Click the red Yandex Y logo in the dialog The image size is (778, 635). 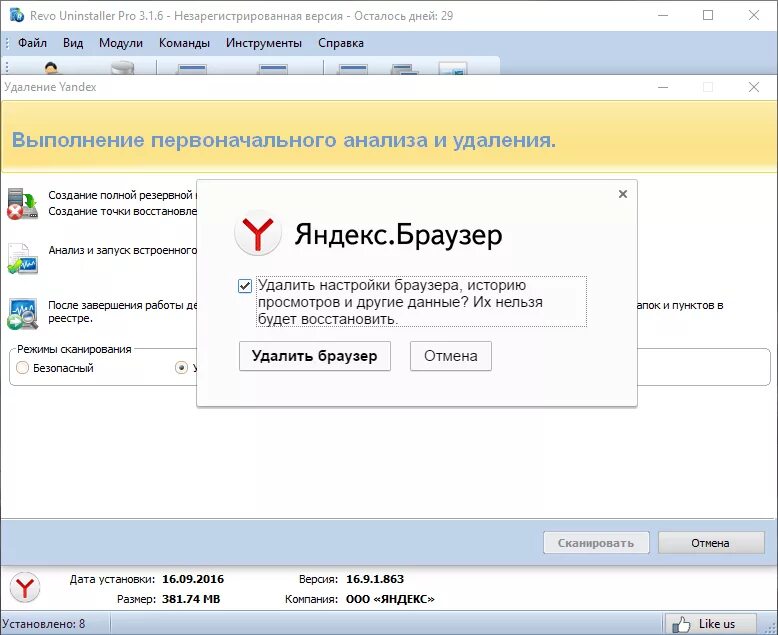[258, 233]
